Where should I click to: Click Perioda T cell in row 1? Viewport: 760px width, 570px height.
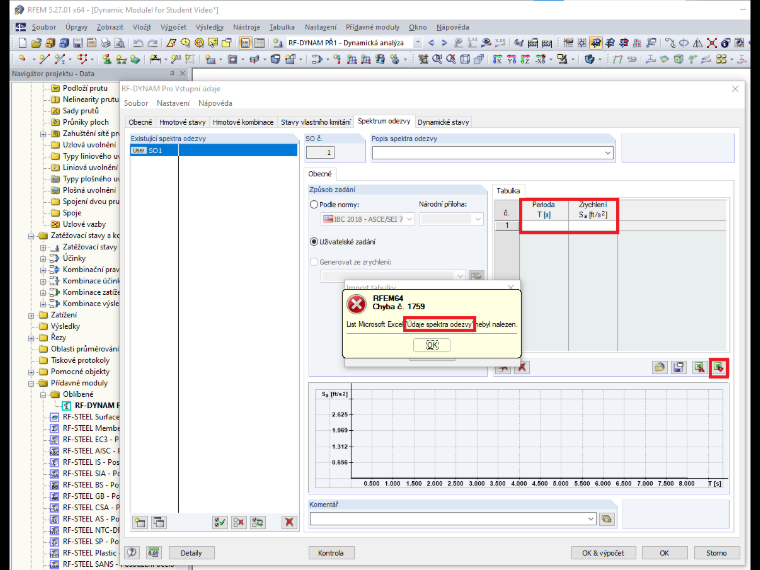(544, 225)
